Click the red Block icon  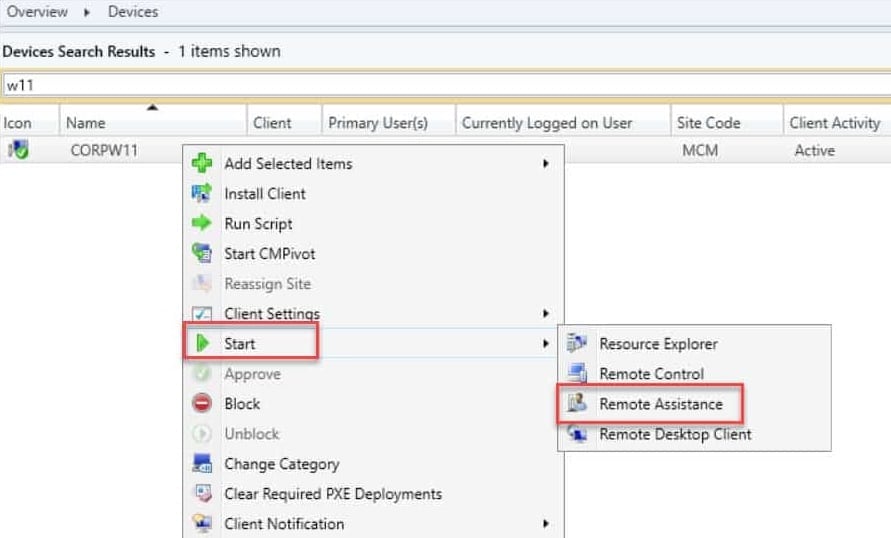point(202,403)
